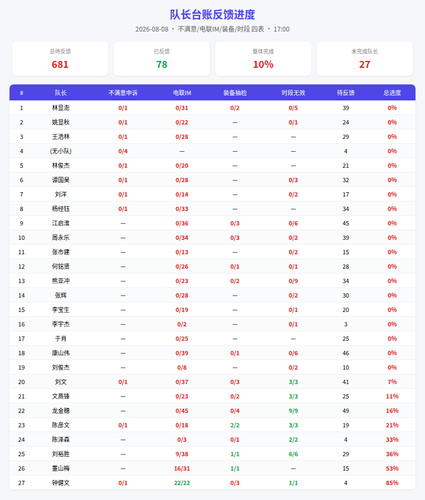
Task: Click the 16/31 电联IM cell in row 26
Action: 182,469
